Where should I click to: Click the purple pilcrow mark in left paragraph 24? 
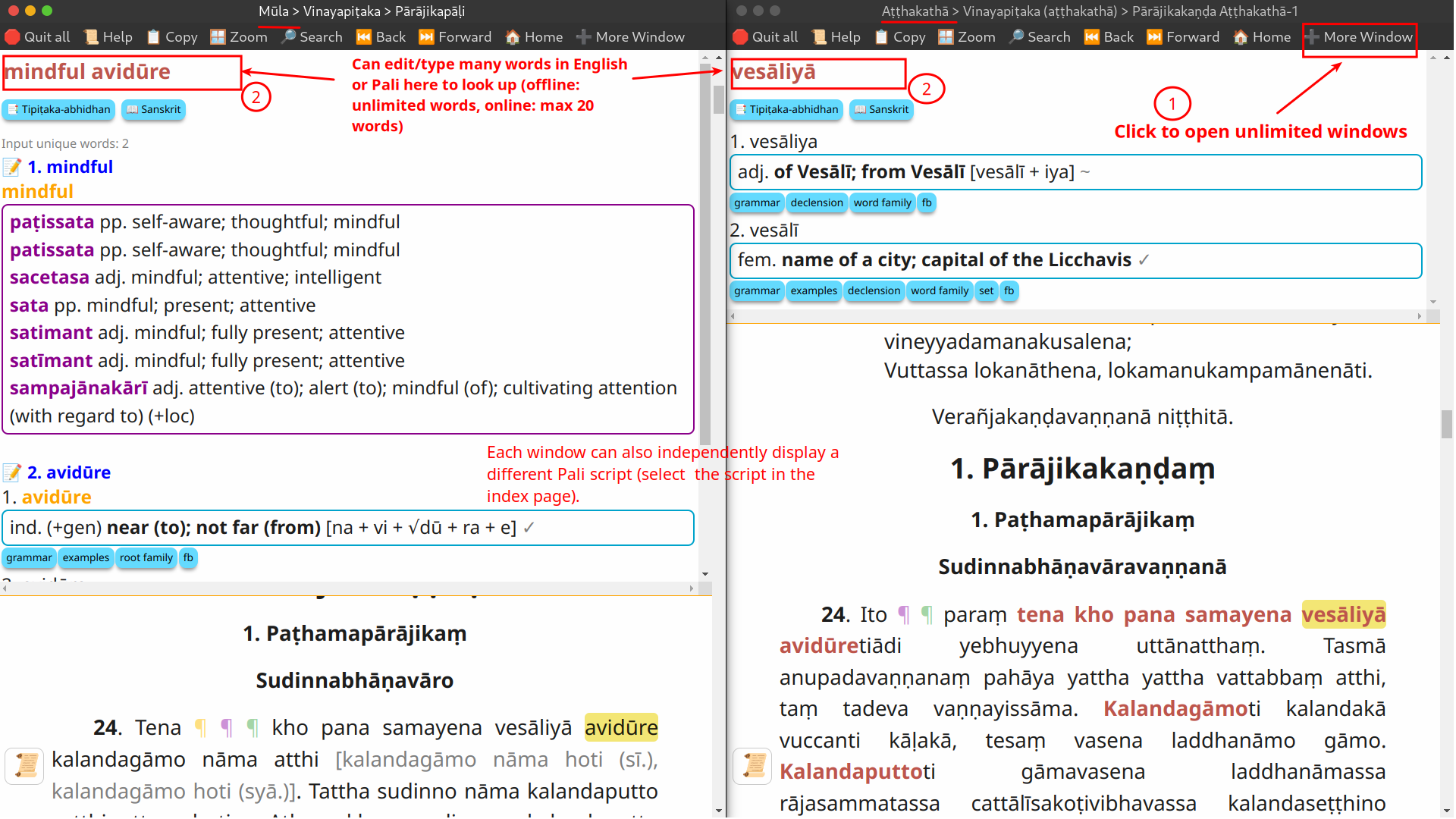226,728
